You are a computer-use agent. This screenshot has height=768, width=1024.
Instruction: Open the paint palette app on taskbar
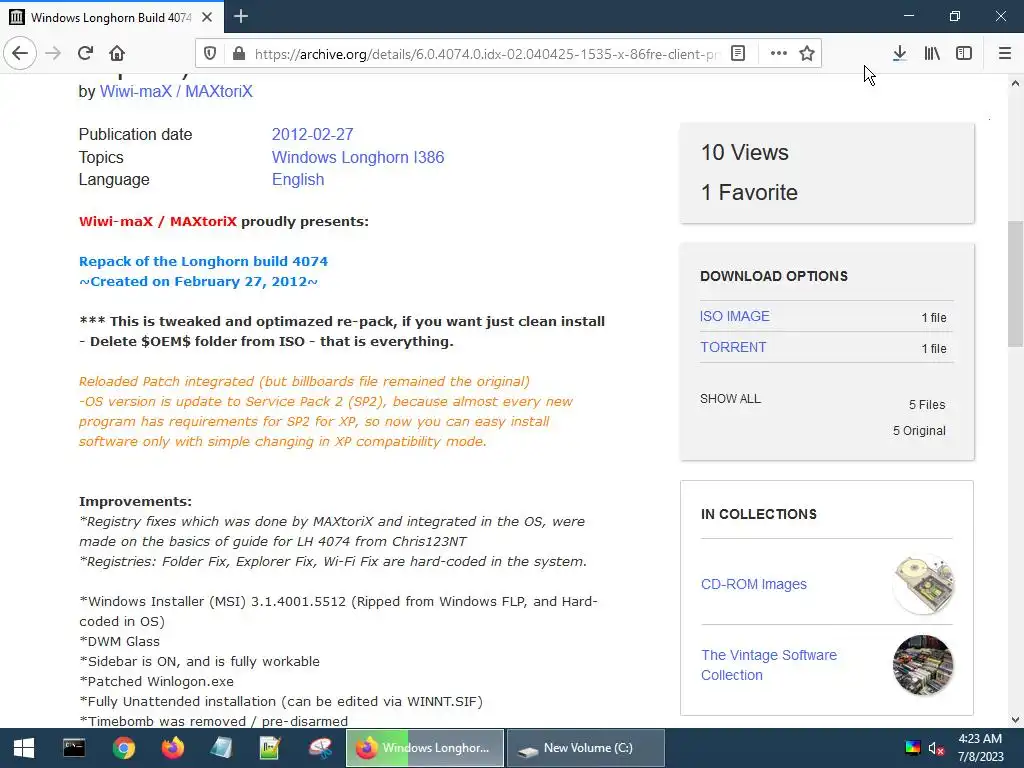click(x=320, y=748)
